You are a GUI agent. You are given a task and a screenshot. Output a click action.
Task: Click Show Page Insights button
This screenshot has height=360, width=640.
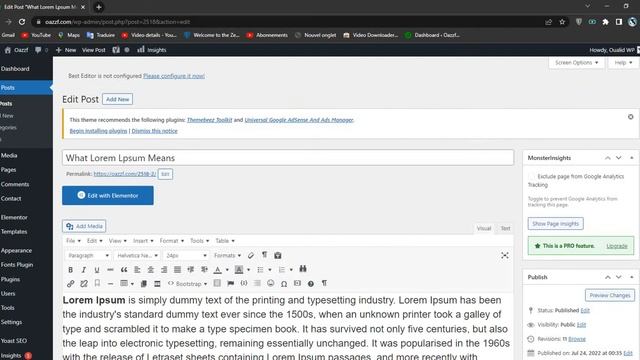(555, 224)
